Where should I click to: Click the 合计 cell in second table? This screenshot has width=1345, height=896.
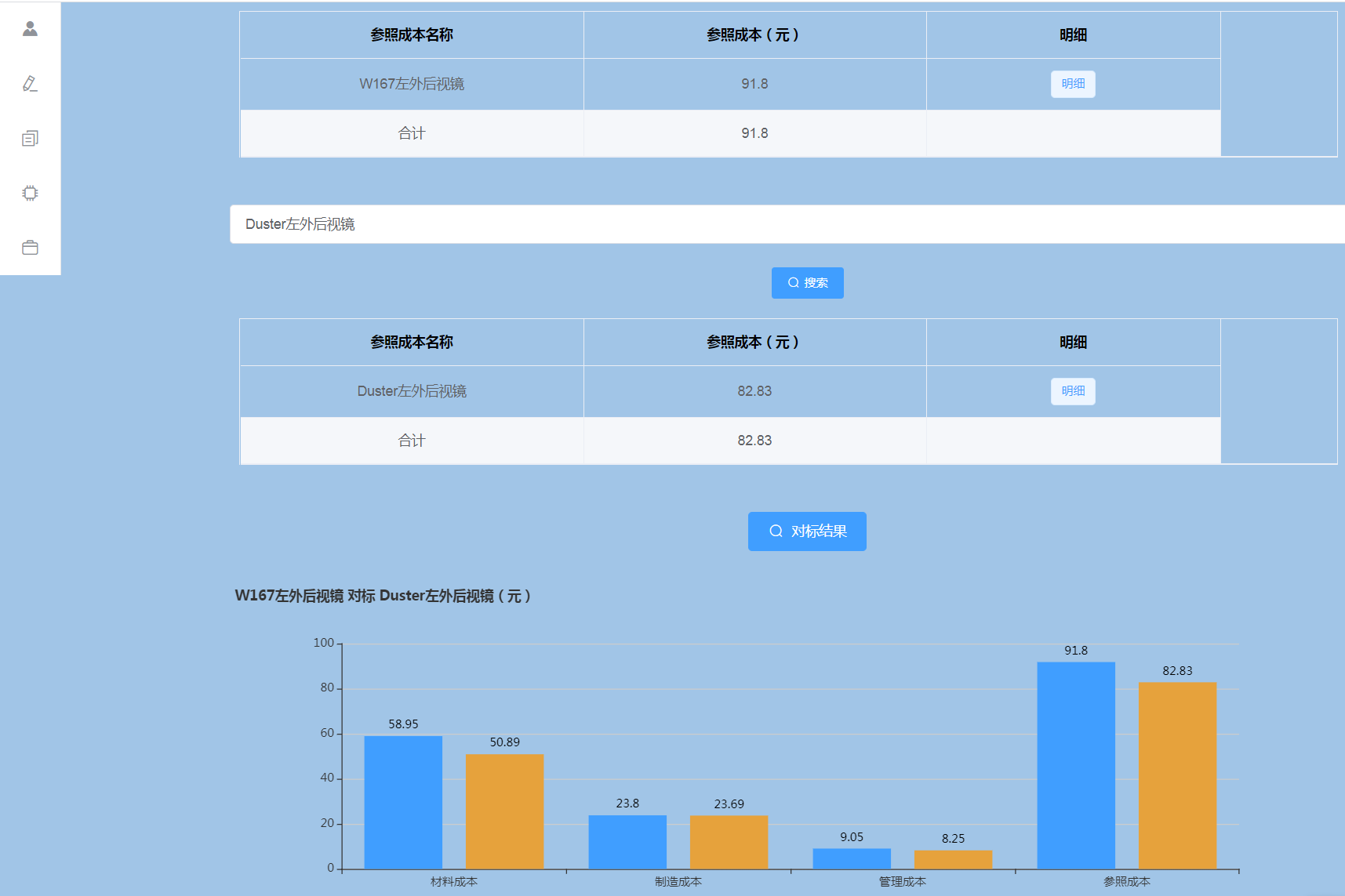(412, 441)
